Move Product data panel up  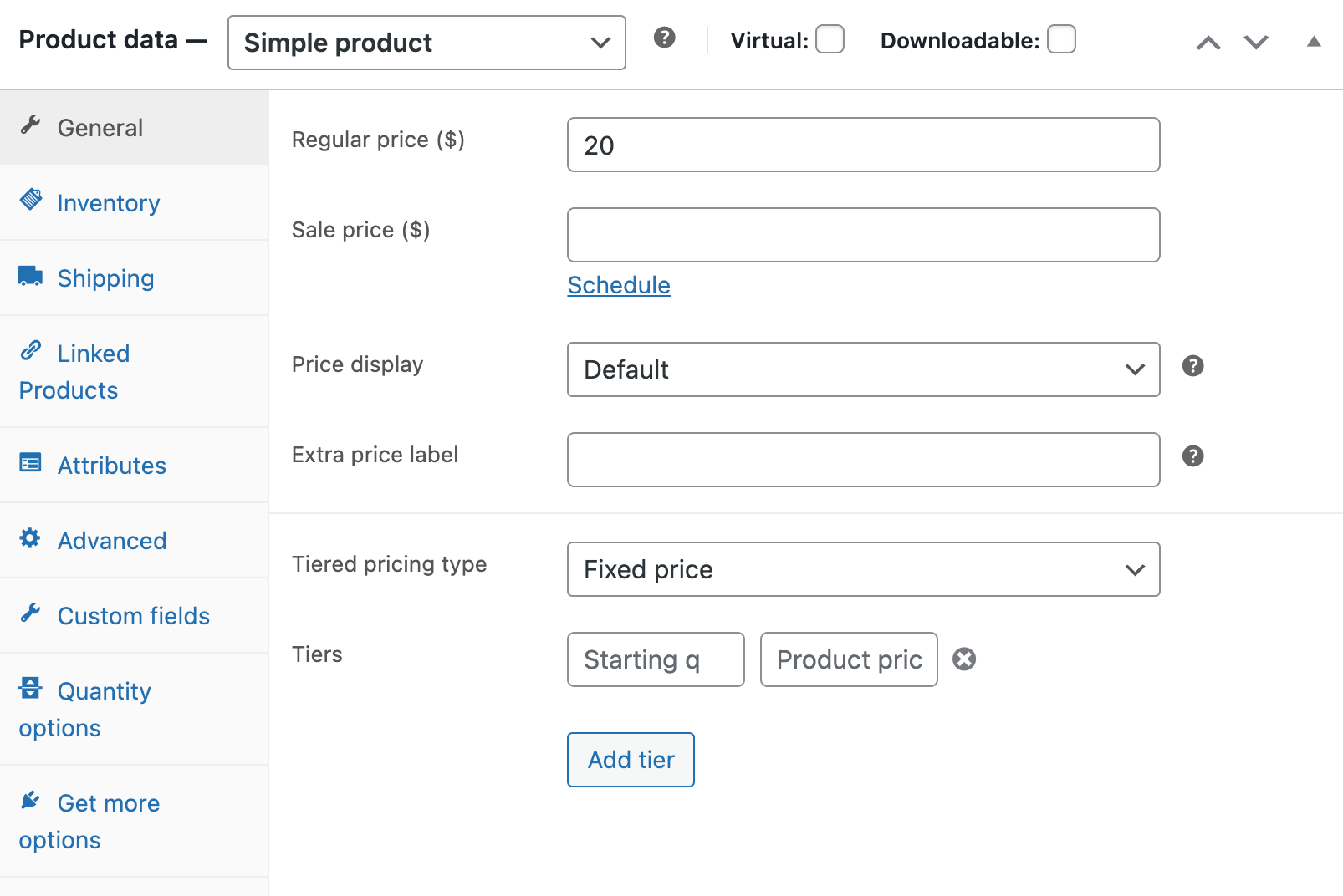pos(1208,43)
